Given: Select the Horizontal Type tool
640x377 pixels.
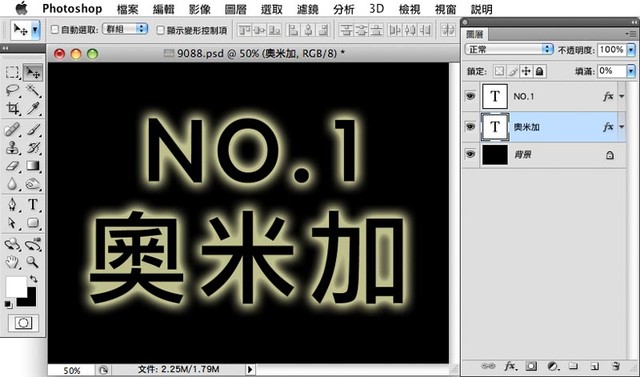Looking at the screenshot, I should pyautogui.click(x=33, y=204).
